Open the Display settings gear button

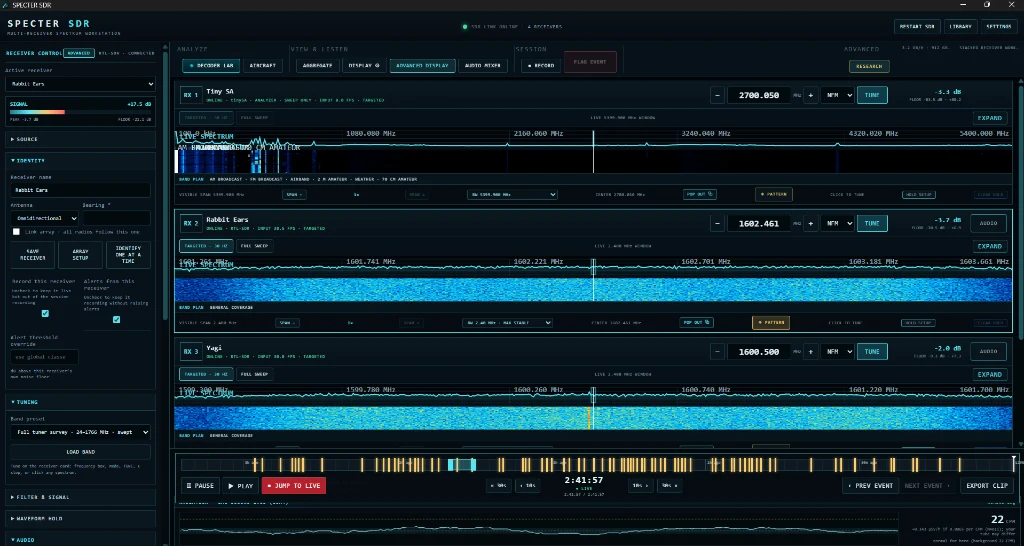pyautogui.click(x=364, y=66)
